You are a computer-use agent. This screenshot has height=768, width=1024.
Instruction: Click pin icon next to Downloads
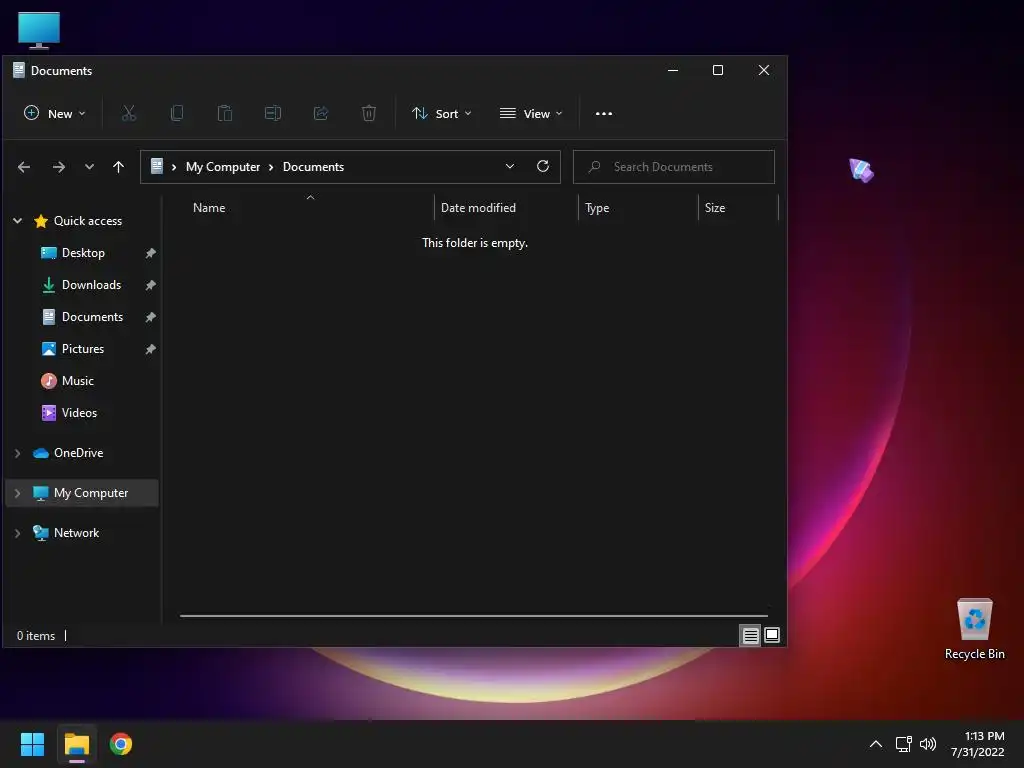click(x=150, y=285)
